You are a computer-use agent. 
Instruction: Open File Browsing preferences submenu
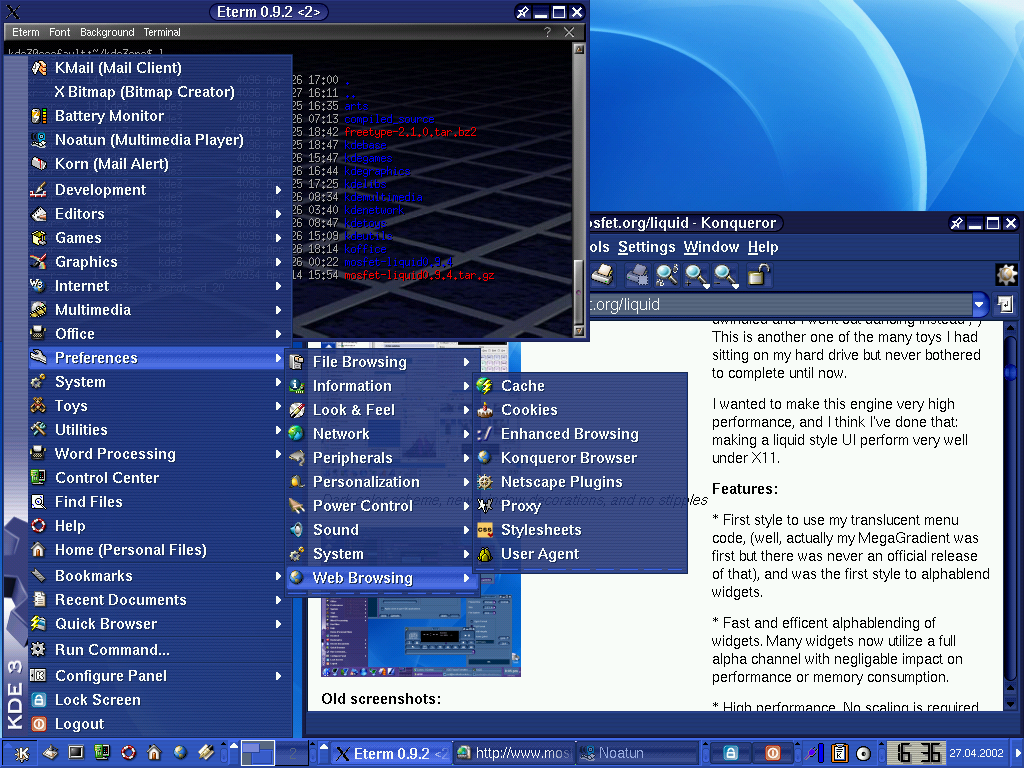point(382,362)
